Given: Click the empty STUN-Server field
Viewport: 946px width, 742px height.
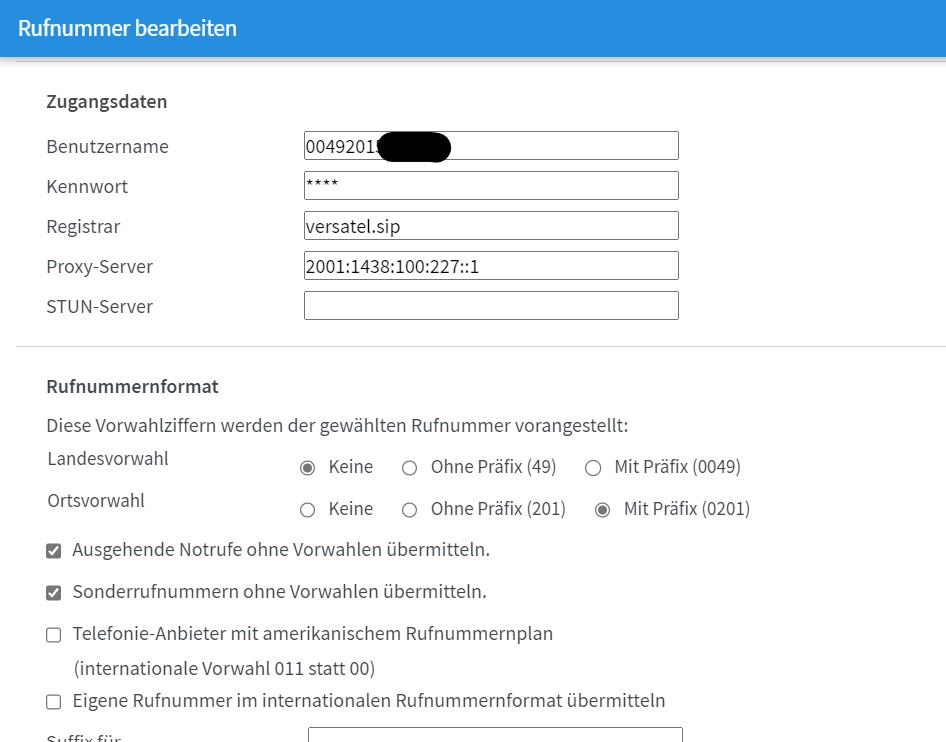Looking at the screenshot, I should click(490, 304).
